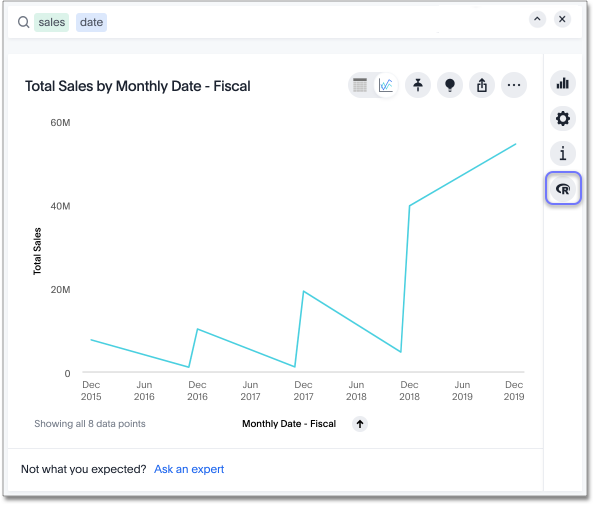Click the chart title Total Sales by Monthly Date
Image resolution: width=594 pixels, height=505 pixels.
click(138, 86)
